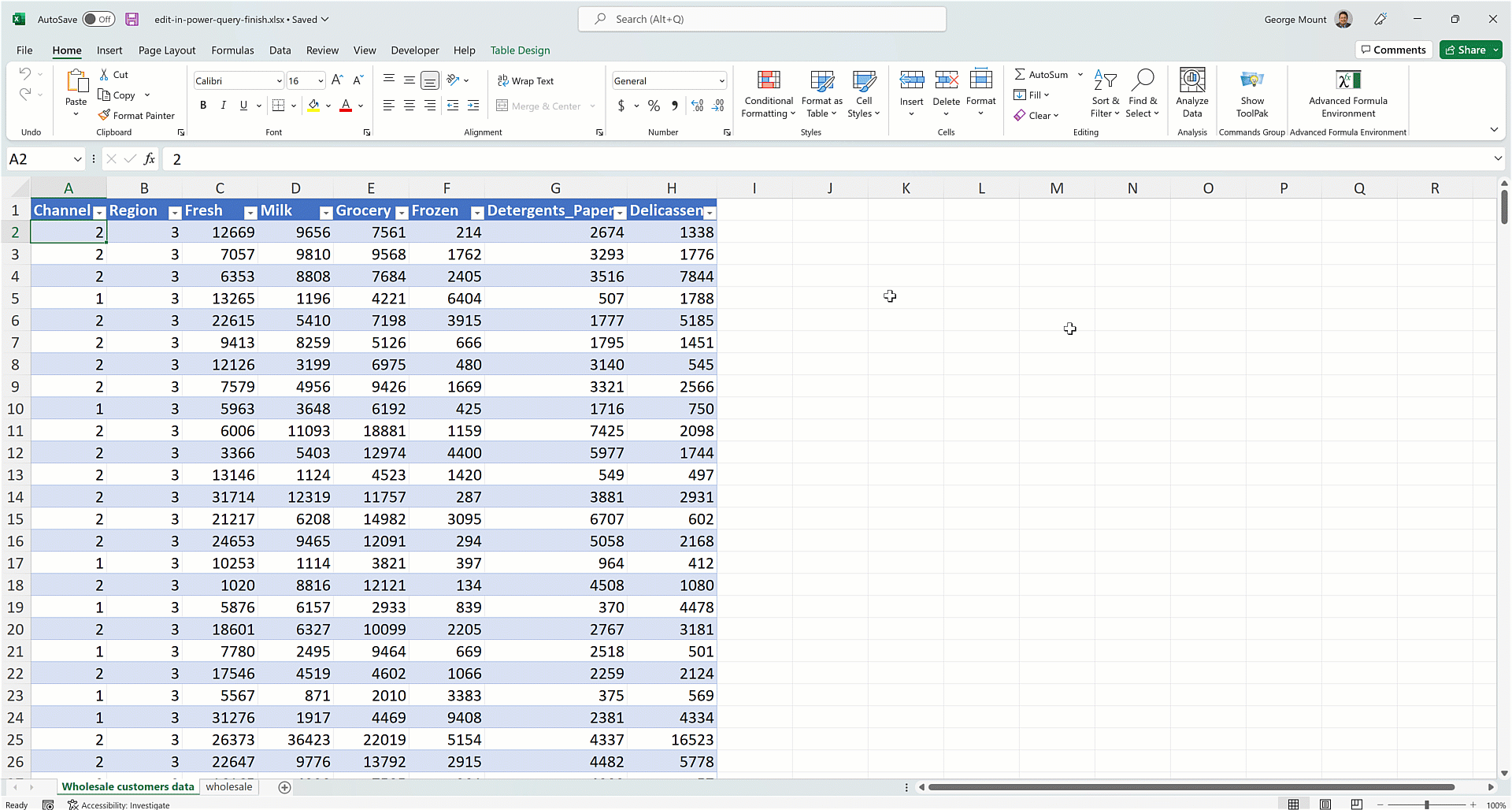Select the wholesale sheet tab
Viewport: 1512px width, 810px height.
click(x=229, y=786)
